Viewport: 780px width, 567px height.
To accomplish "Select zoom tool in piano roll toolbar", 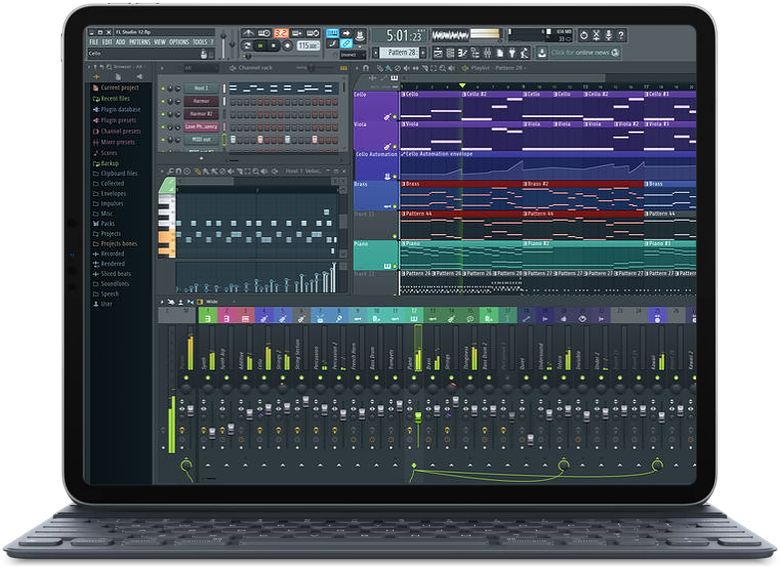I will click(x=256, y=172).
